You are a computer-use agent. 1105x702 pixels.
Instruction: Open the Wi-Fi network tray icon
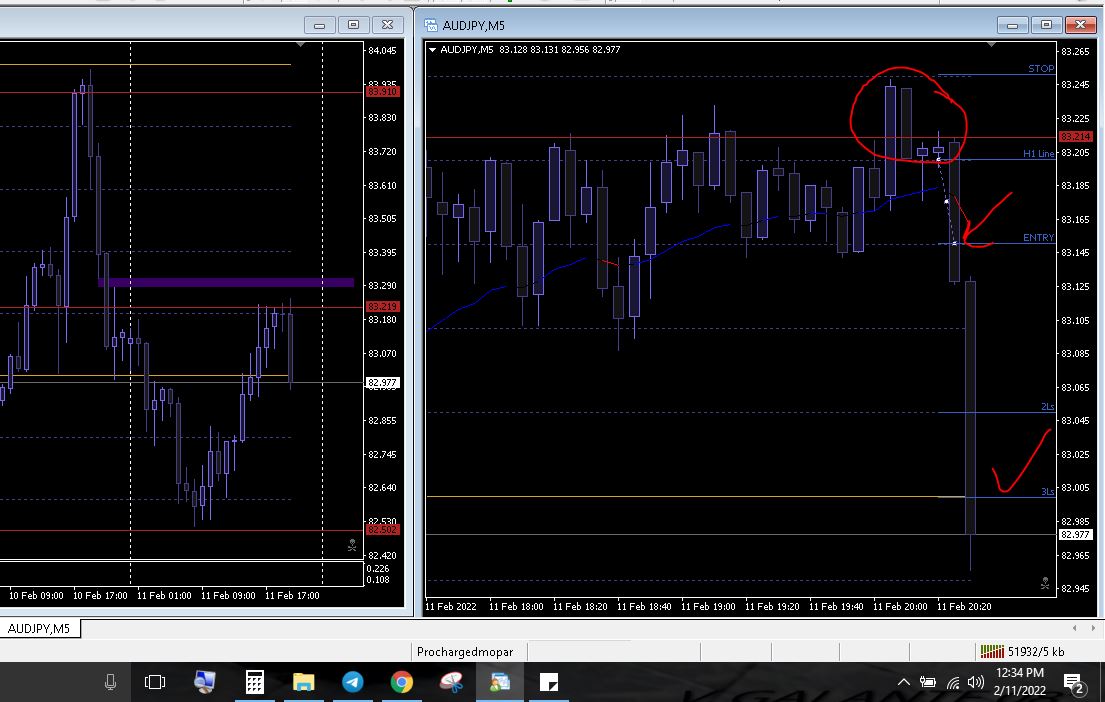(953, 682)
